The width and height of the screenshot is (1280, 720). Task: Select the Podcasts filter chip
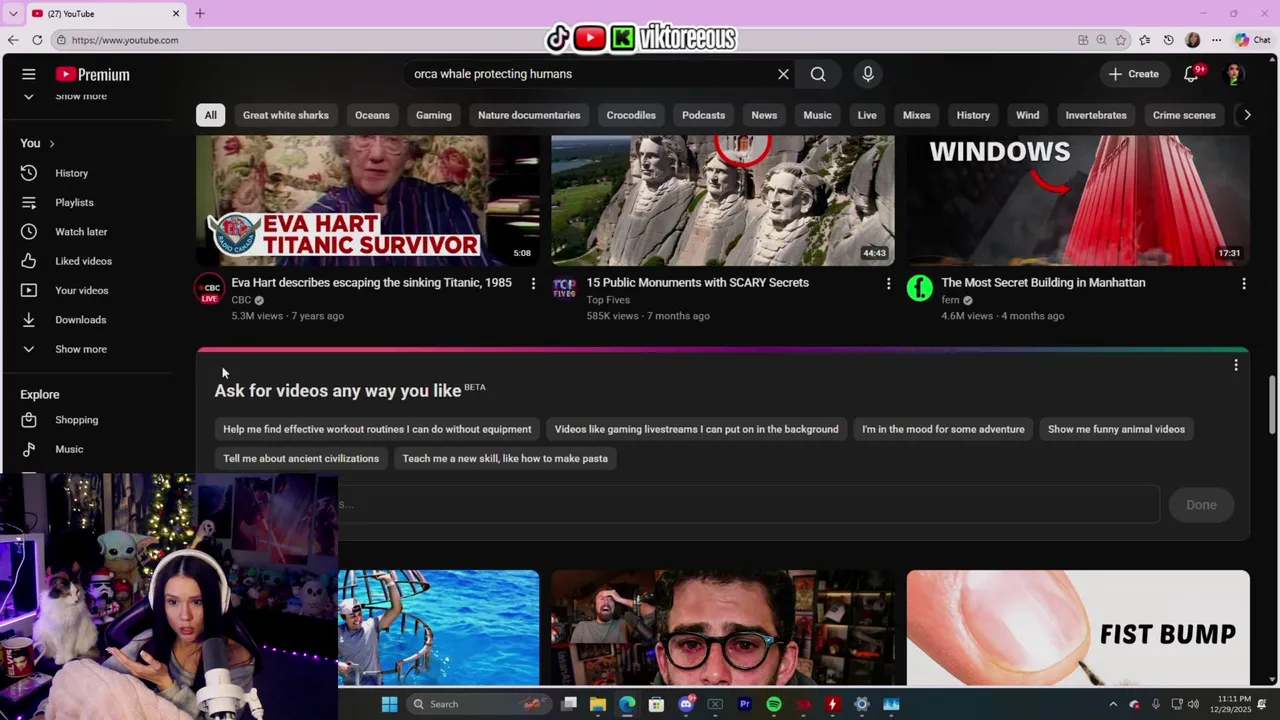(x=703, y=115)
